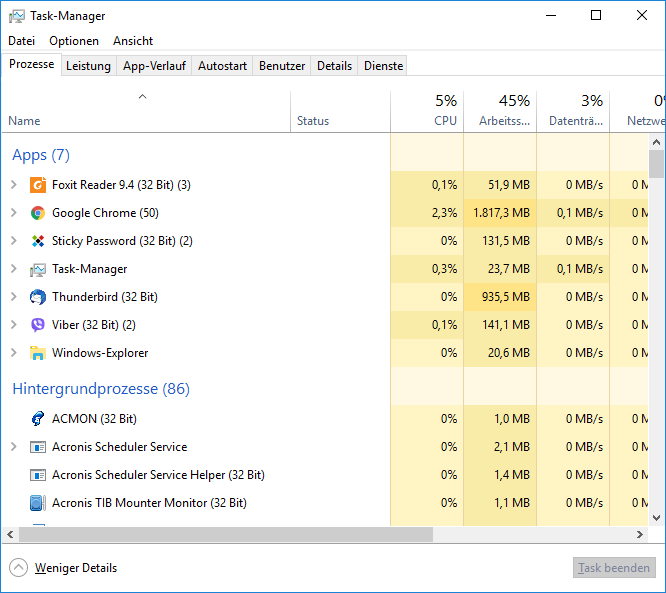Viewport: 666px width, 593px height.
Task: Switch to the Benutzer tab
Action: (x=282, y=66)
